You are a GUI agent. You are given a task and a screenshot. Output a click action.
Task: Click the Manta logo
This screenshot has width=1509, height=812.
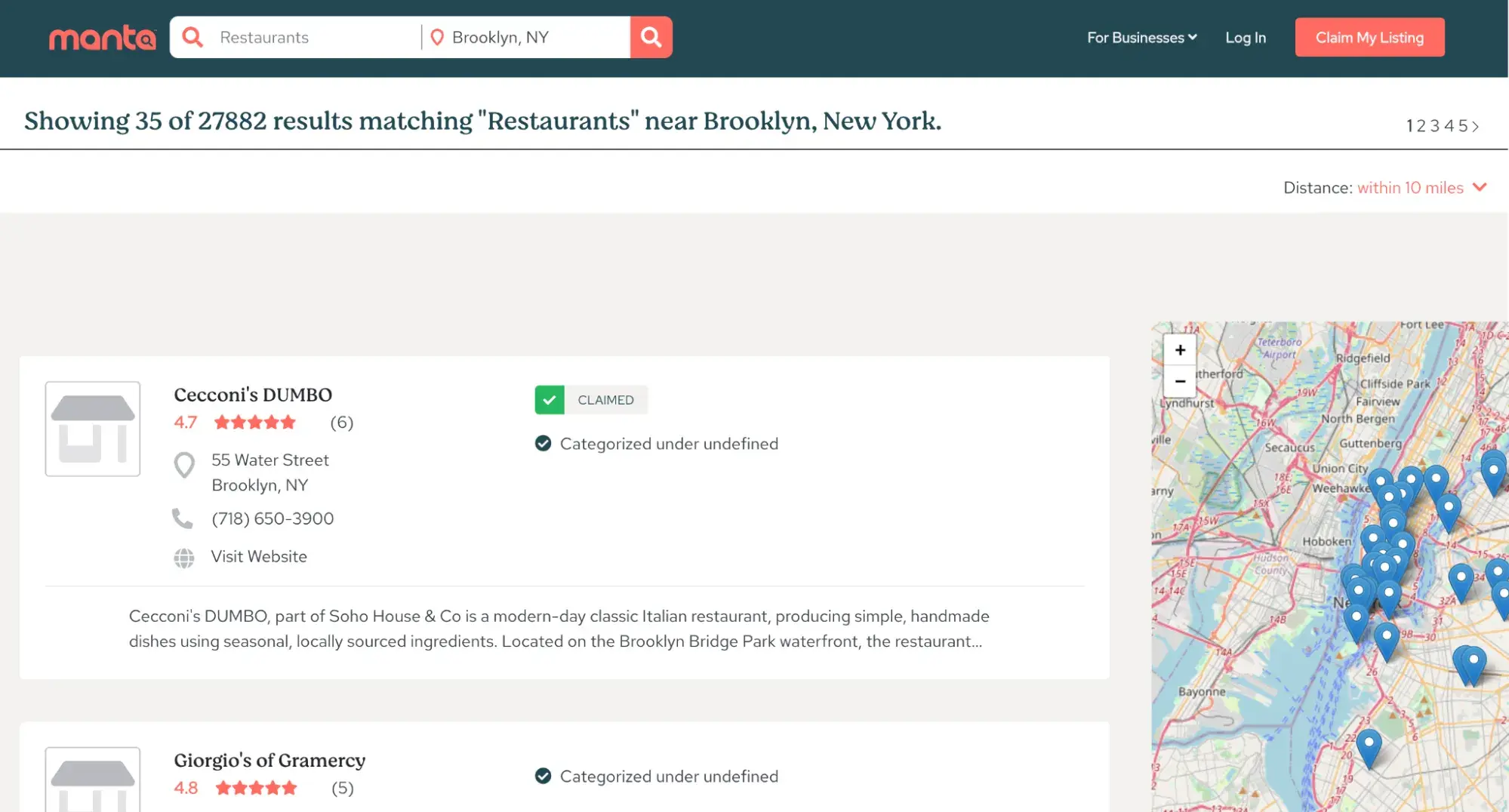tap(102, 37)
